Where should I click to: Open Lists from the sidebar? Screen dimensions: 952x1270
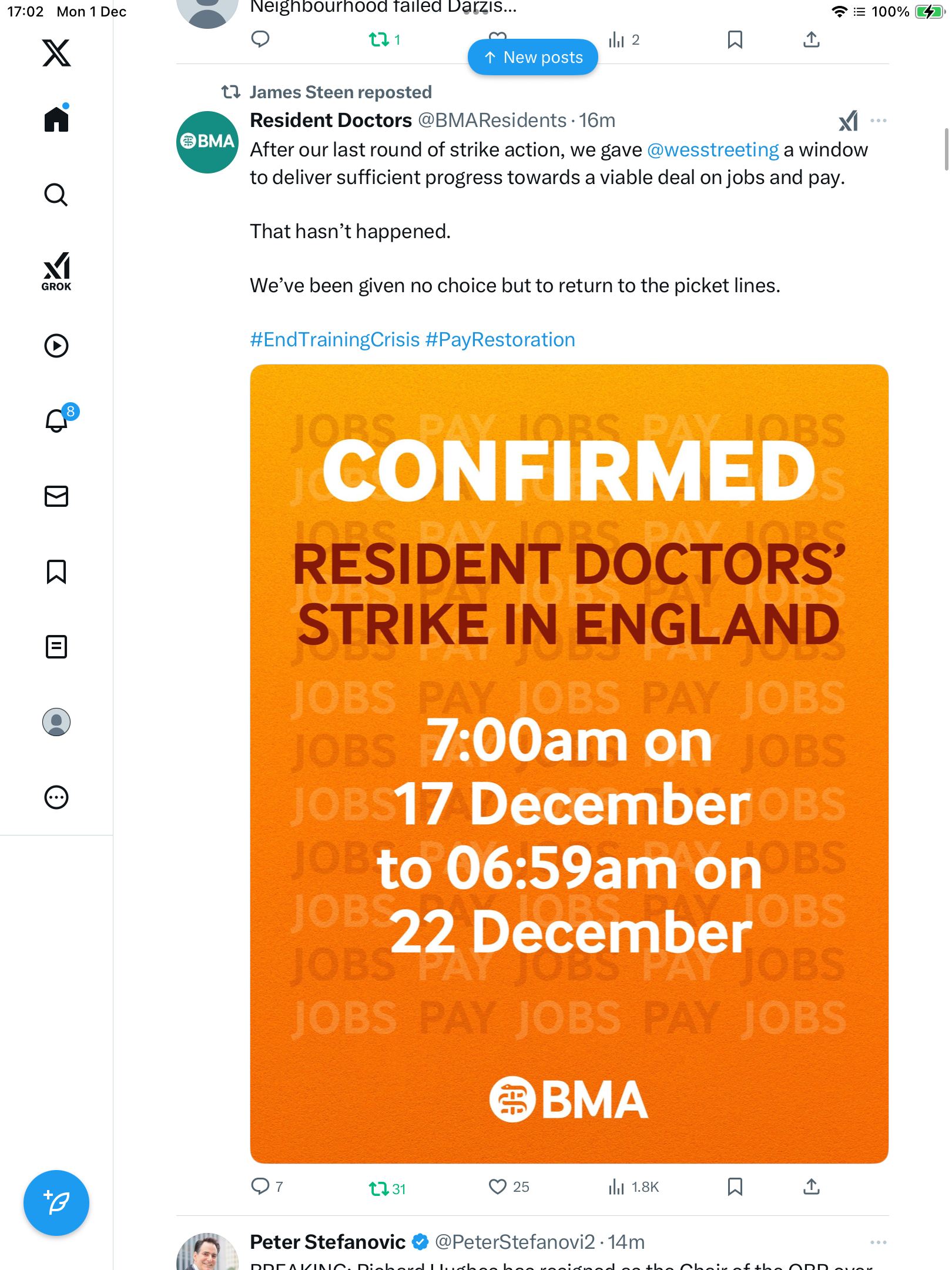[x=56, y=647]
